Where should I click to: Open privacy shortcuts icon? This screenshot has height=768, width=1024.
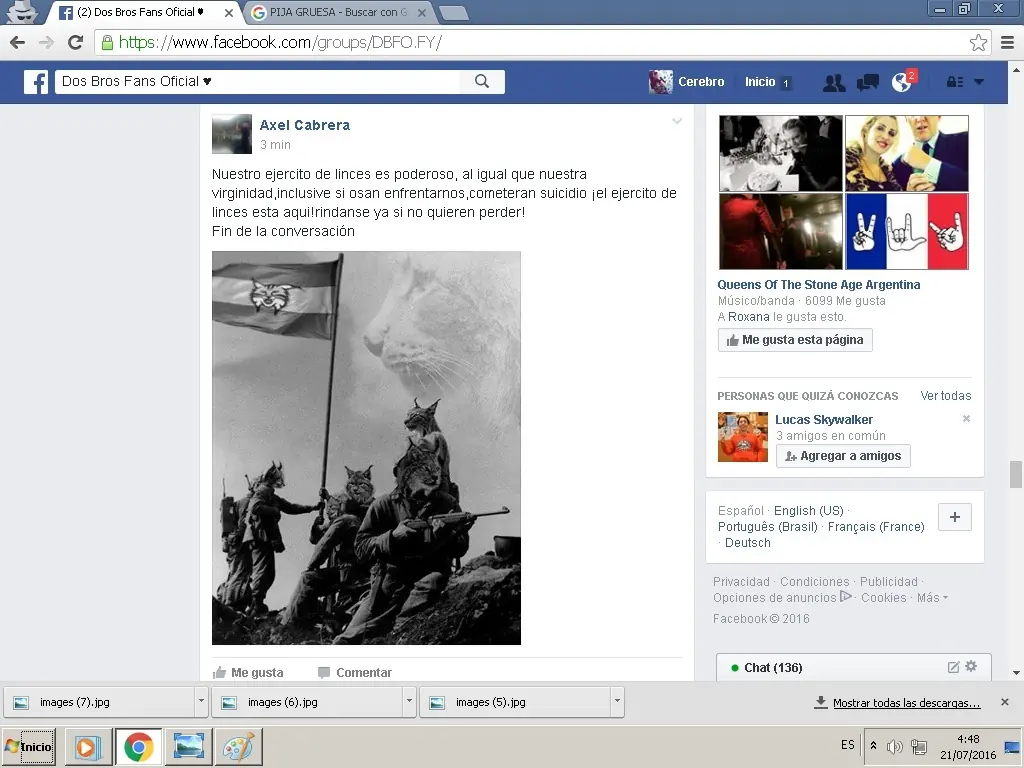(954, 82)
